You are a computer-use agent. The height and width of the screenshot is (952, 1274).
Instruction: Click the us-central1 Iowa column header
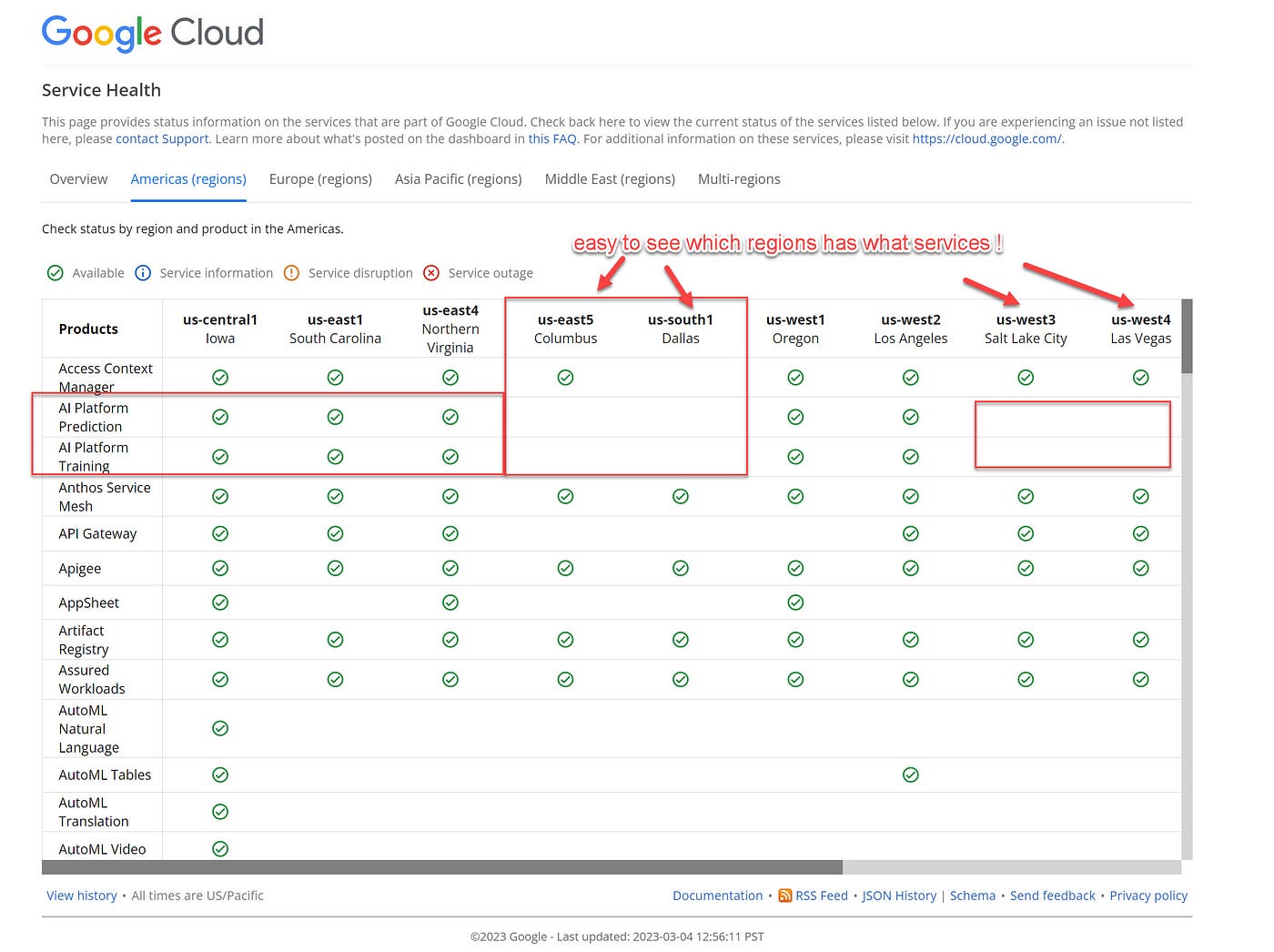tap(220, 329)
